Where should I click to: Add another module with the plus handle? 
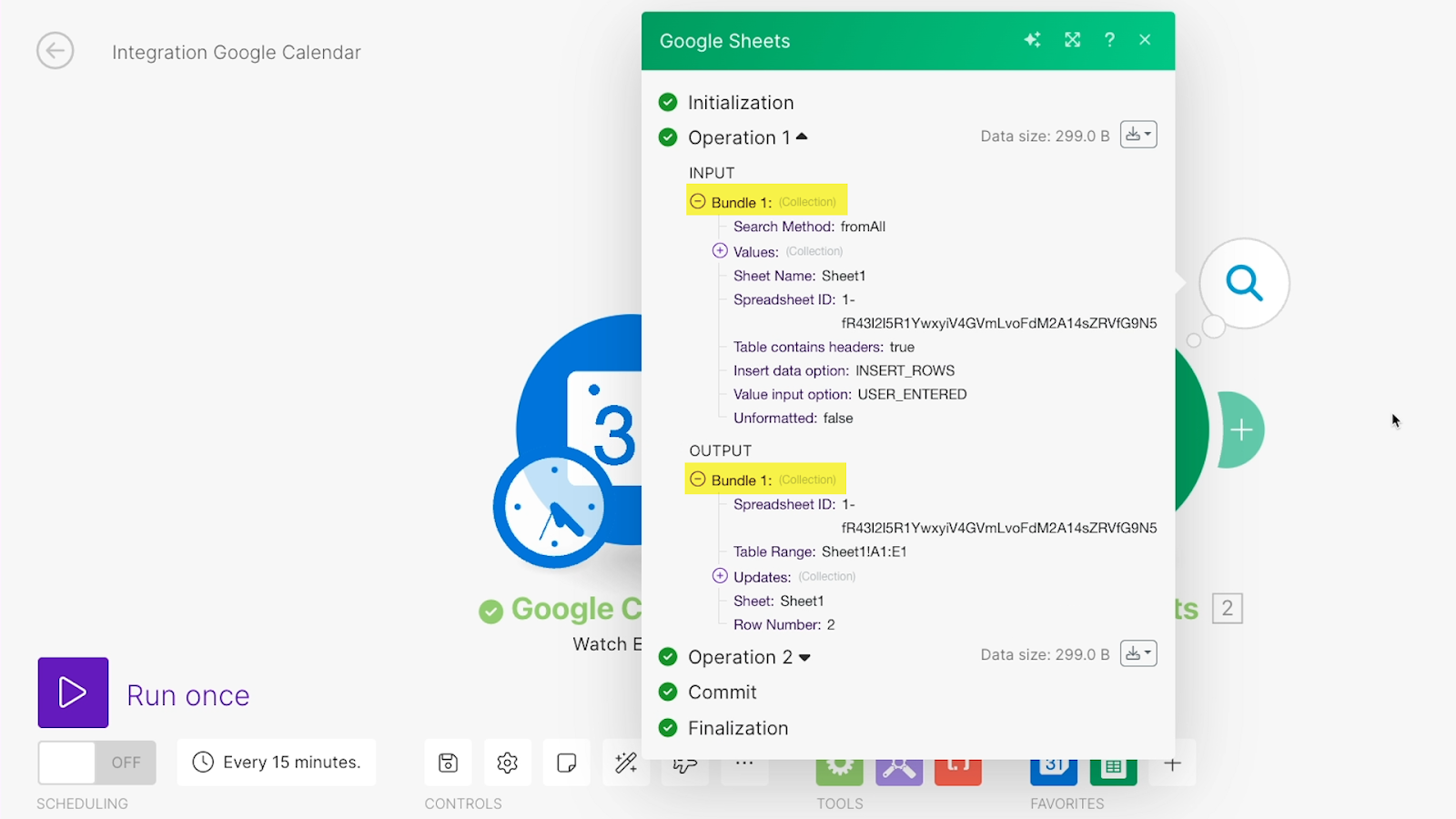(x=1241, y=430)
